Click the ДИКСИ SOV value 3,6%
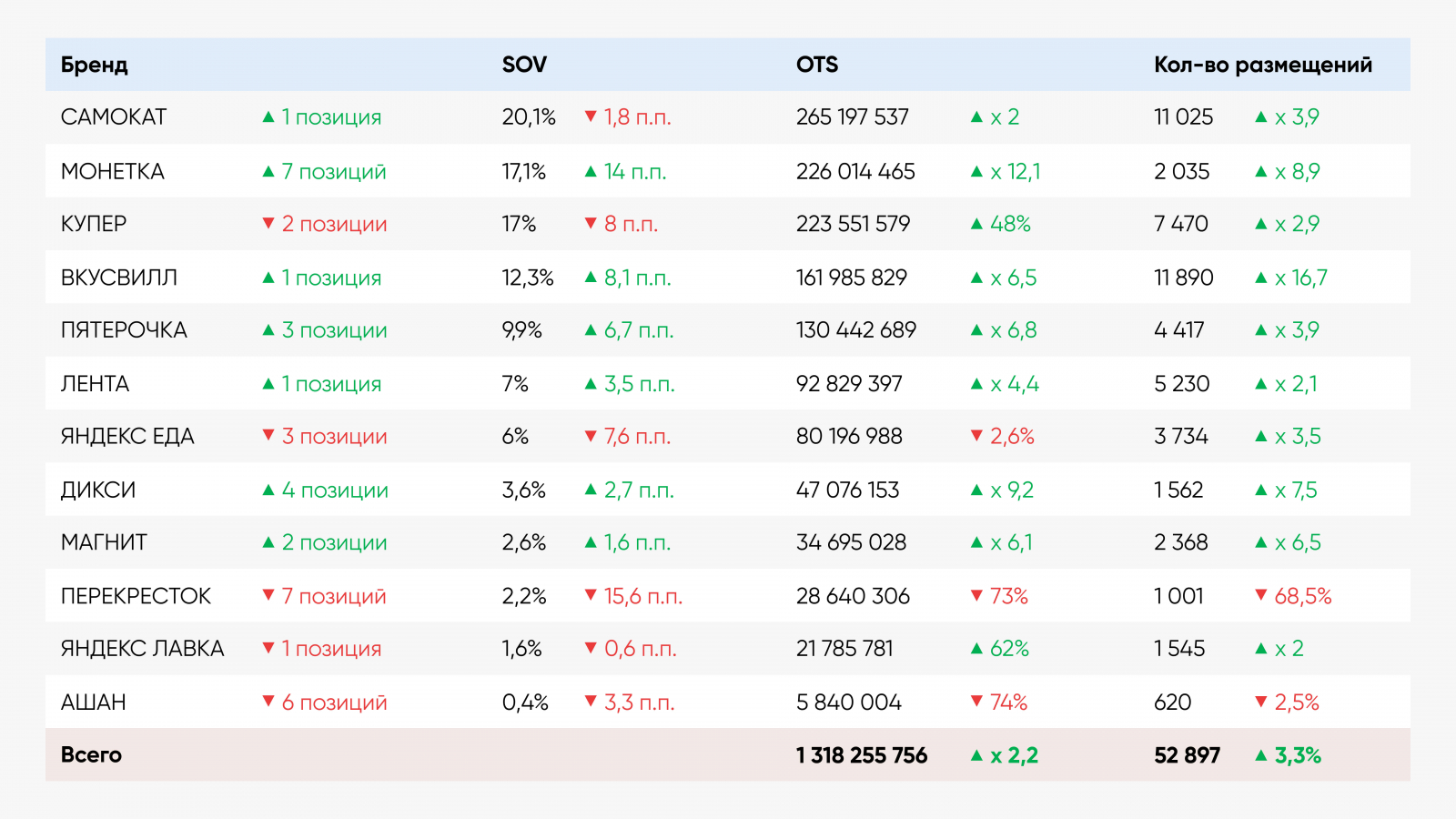 (x=524, y=490)
